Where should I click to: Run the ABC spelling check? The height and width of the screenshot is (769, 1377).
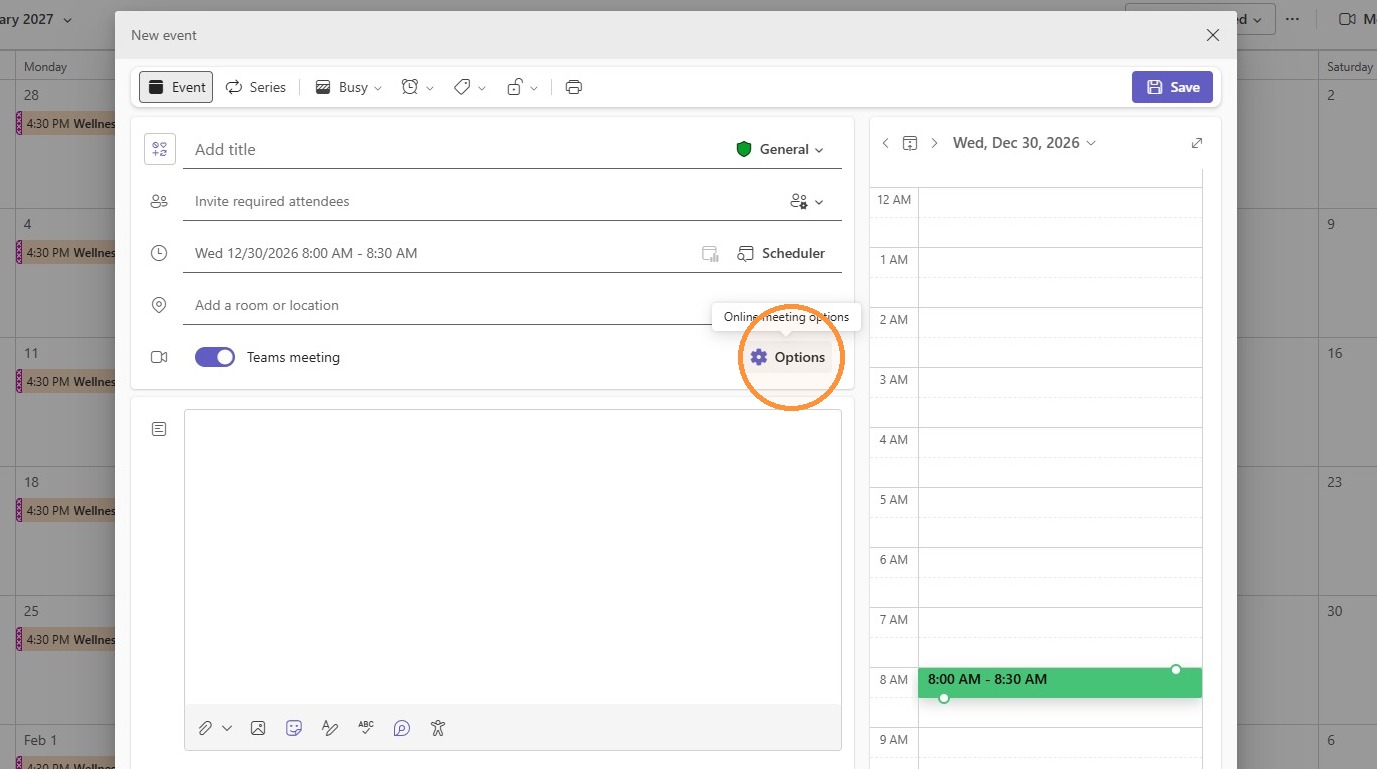(x=366, y=728)
